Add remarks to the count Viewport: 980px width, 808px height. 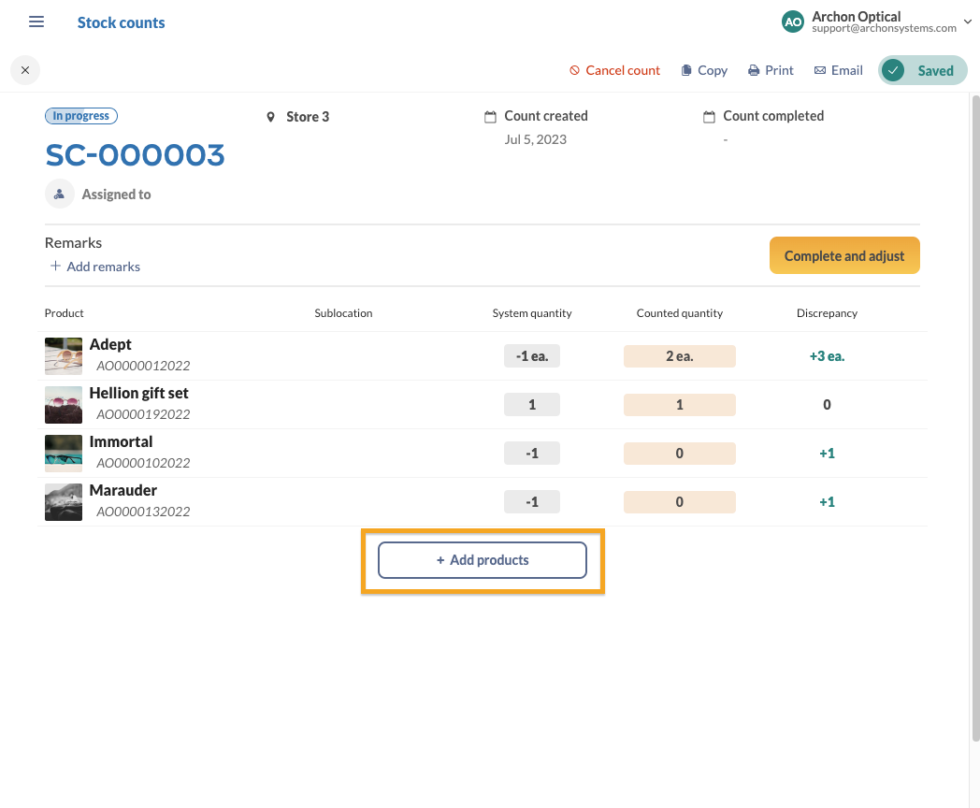(95, 266)
